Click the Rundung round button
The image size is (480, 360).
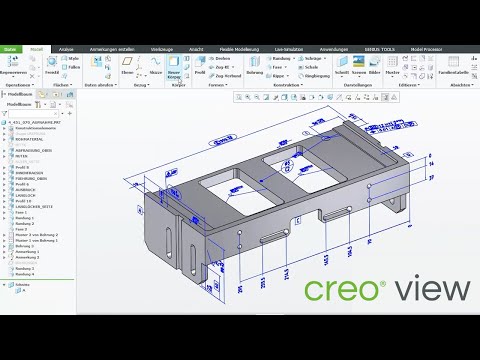coord(279,58)
